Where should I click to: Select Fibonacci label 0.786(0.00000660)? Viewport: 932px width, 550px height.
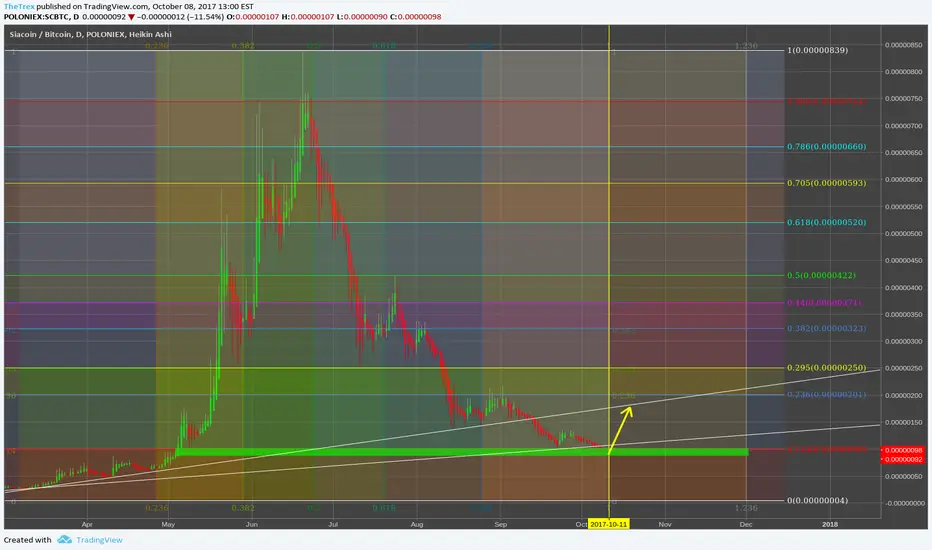coord(826,146)
